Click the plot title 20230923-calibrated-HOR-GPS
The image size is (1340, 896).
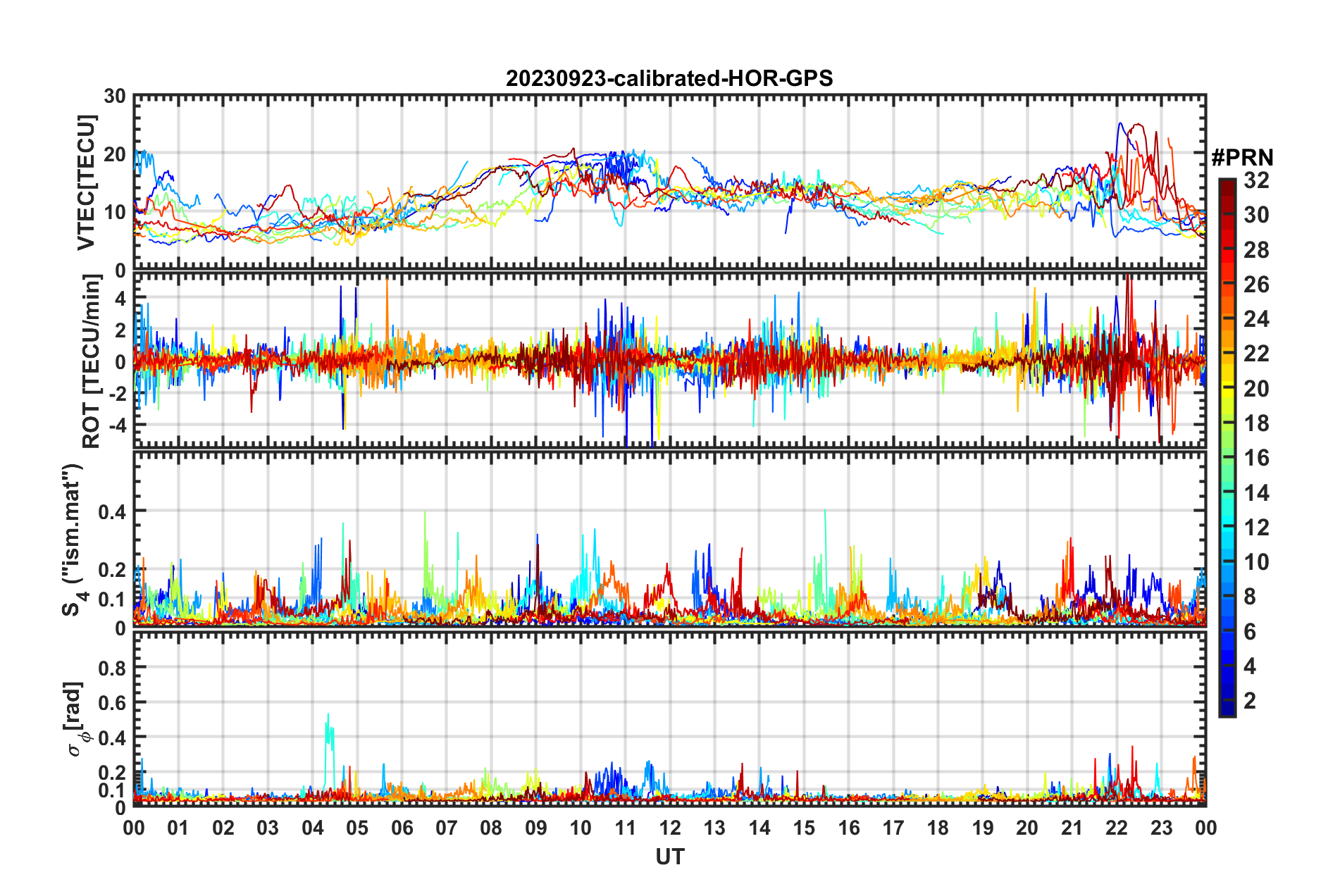tap(669, 78)
